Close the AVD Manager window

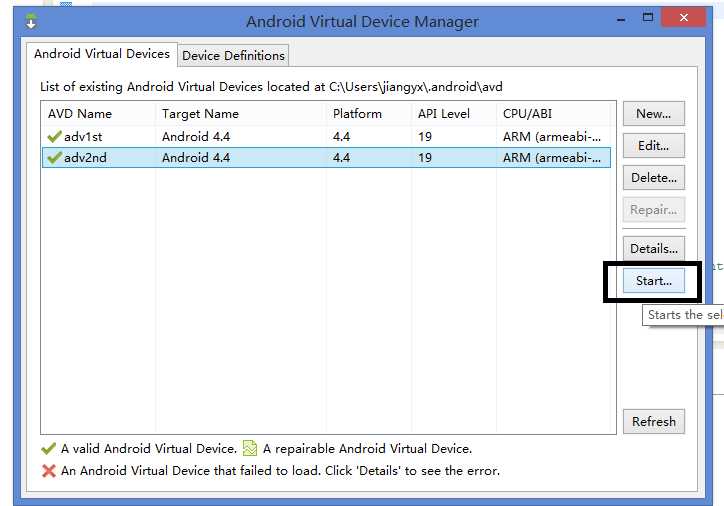point(684,18)
